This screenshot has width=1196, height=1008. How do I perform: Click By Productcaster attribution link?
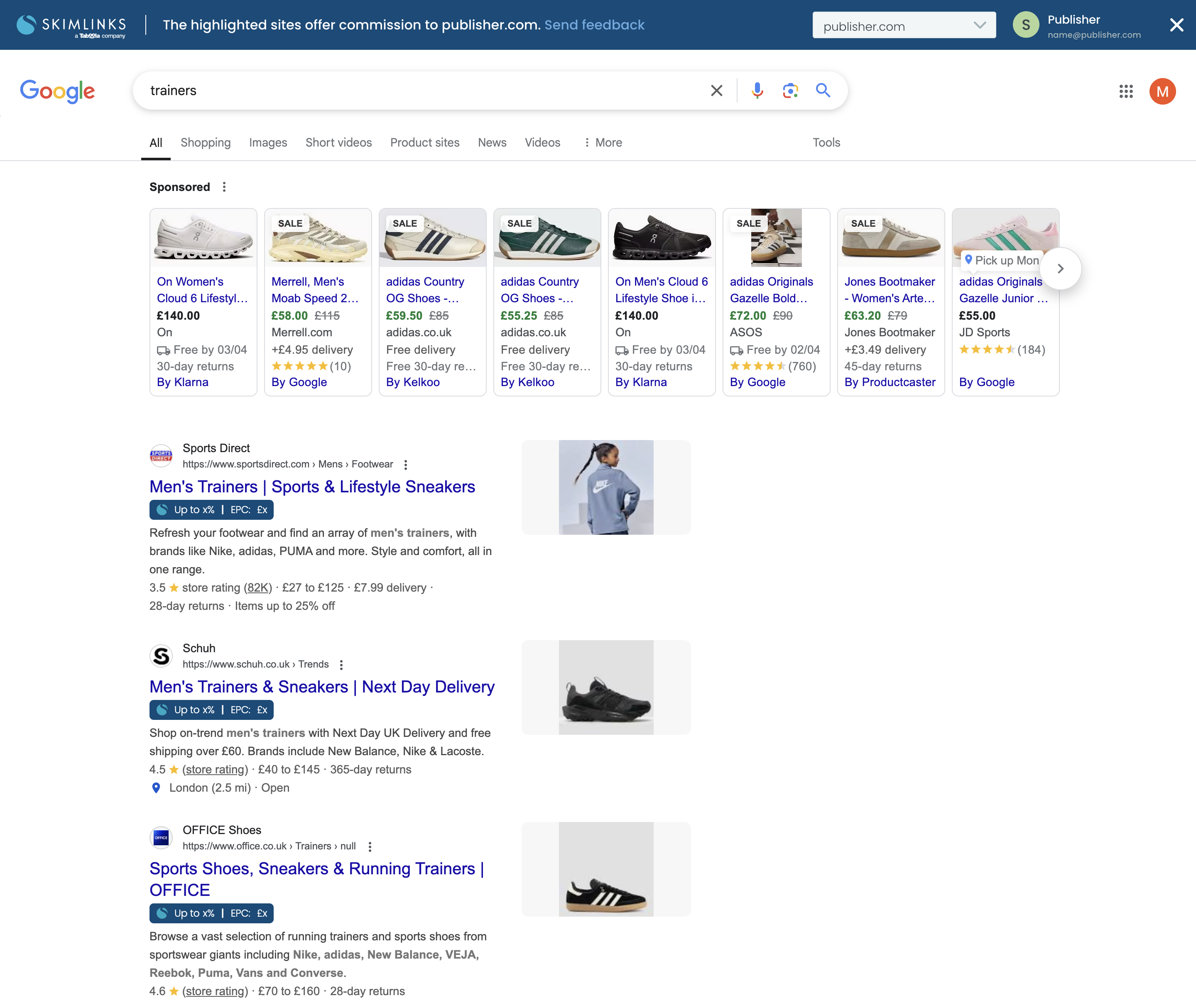890,382
